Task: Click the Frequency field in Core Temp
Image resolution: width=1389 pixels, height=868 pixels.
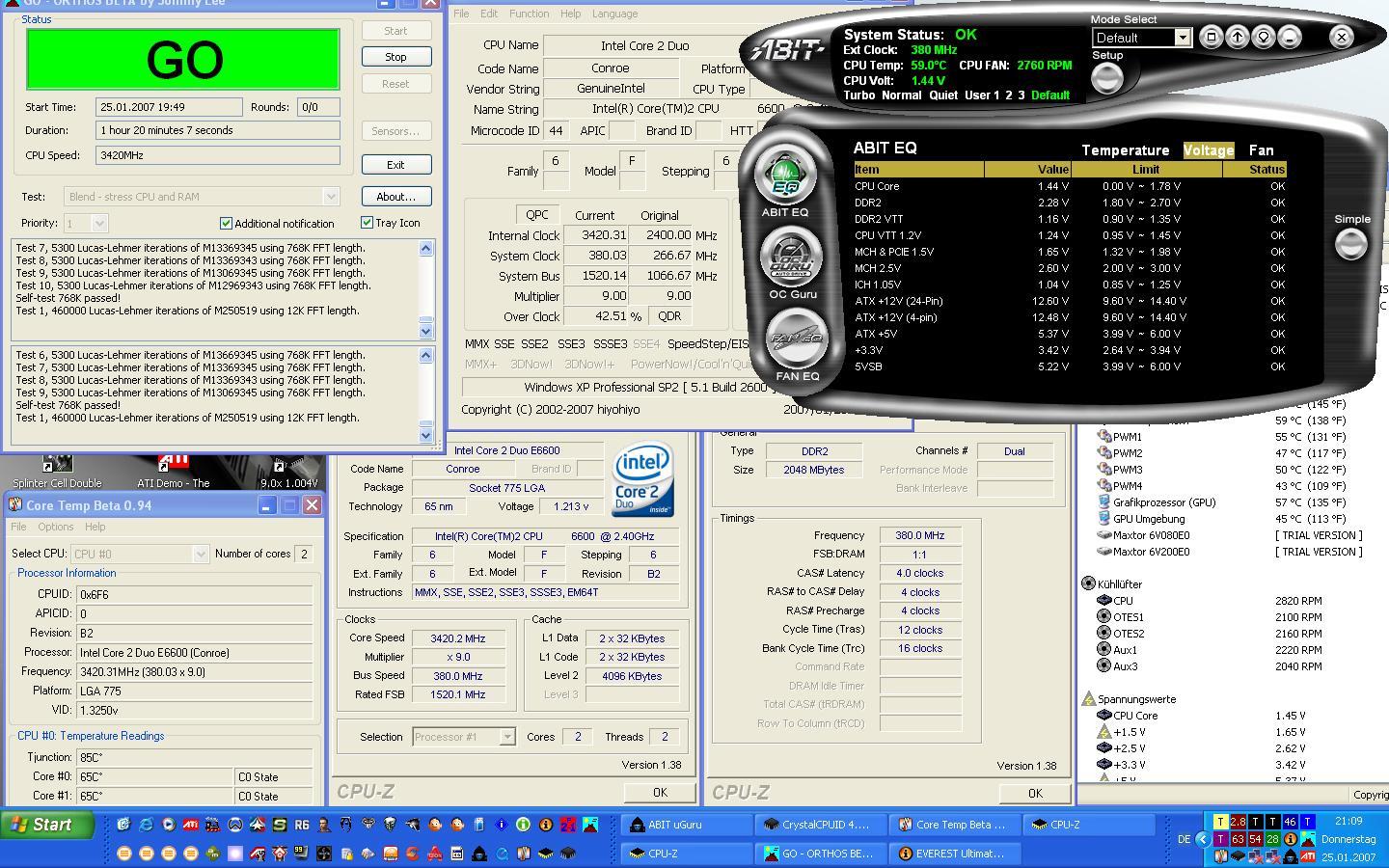Action: [195, 671]
